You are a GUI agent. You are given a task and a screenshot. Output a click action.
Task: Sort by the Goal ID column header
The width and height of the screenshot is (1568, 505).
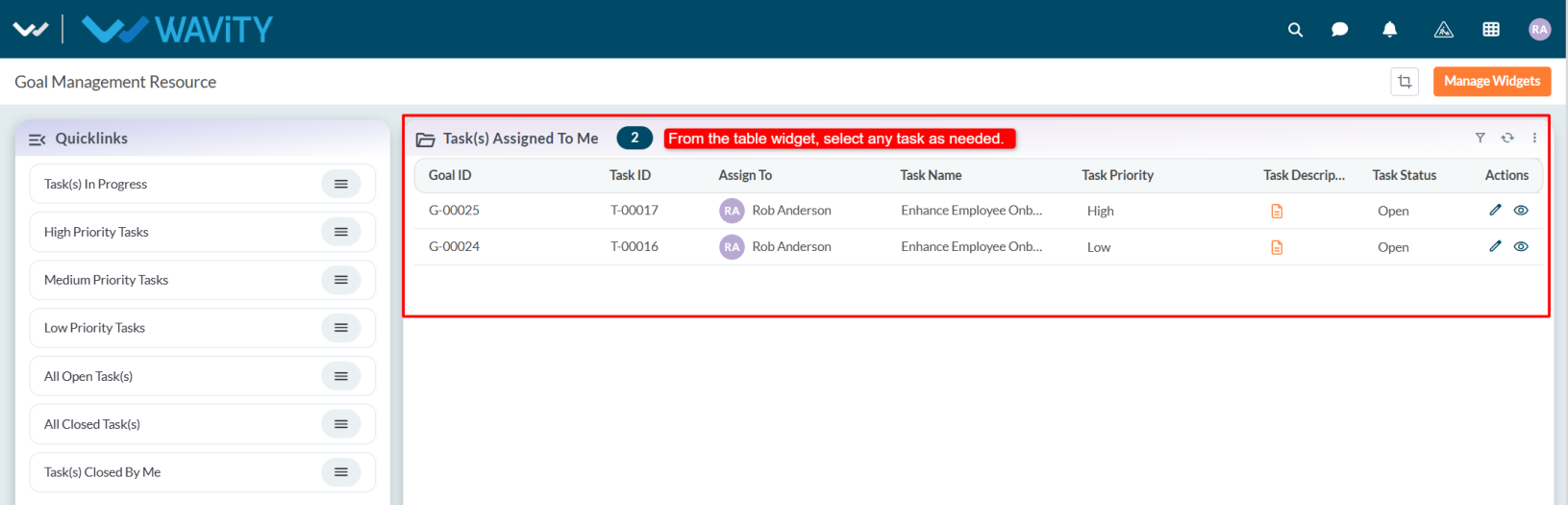click(x=450, y=175)
